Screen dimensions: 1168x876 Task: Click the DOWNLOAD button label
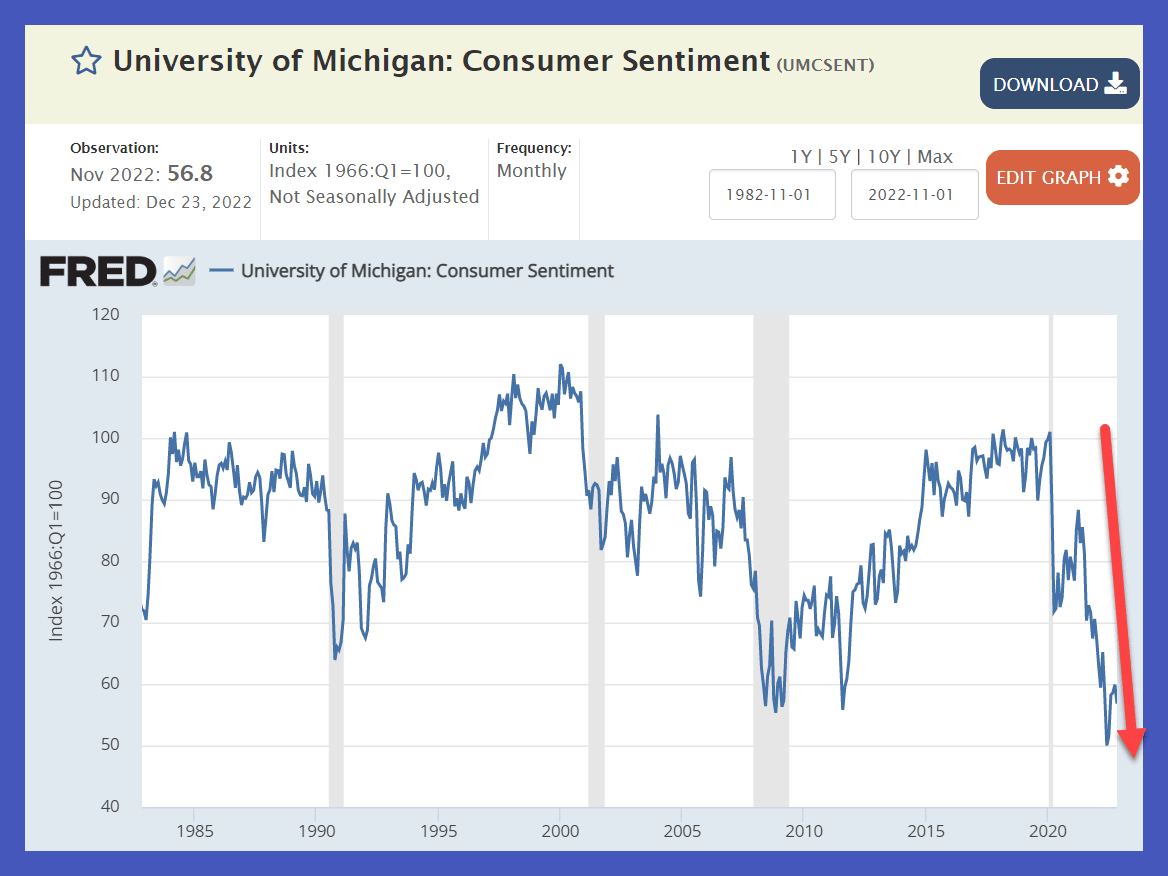pos(1045,85)
